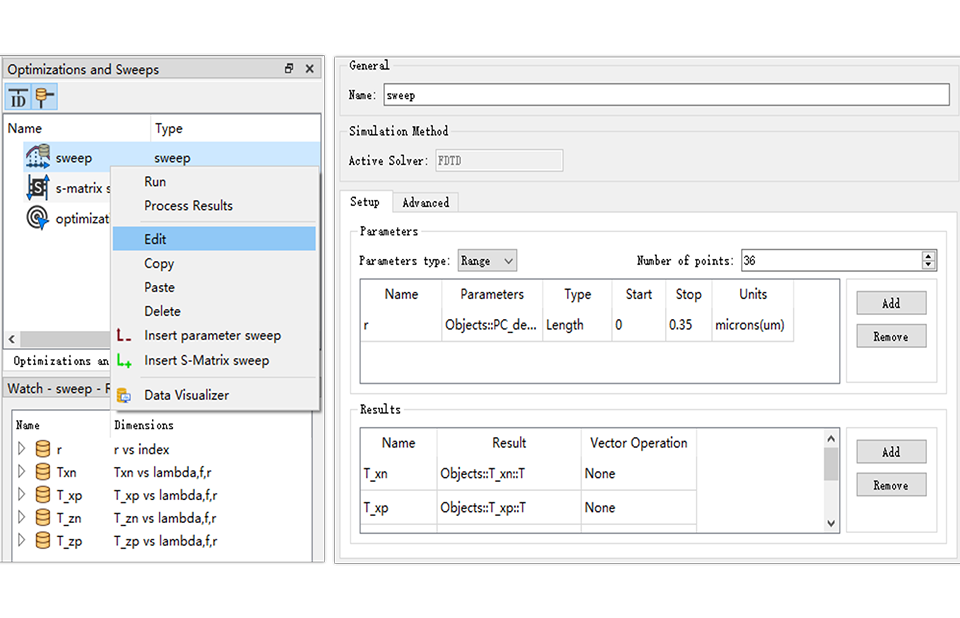Image resolution: width=960 pixels, height=618 pixels.
Task: Undock the Optimizations and Sweeps panel
Action: (289, 69)
